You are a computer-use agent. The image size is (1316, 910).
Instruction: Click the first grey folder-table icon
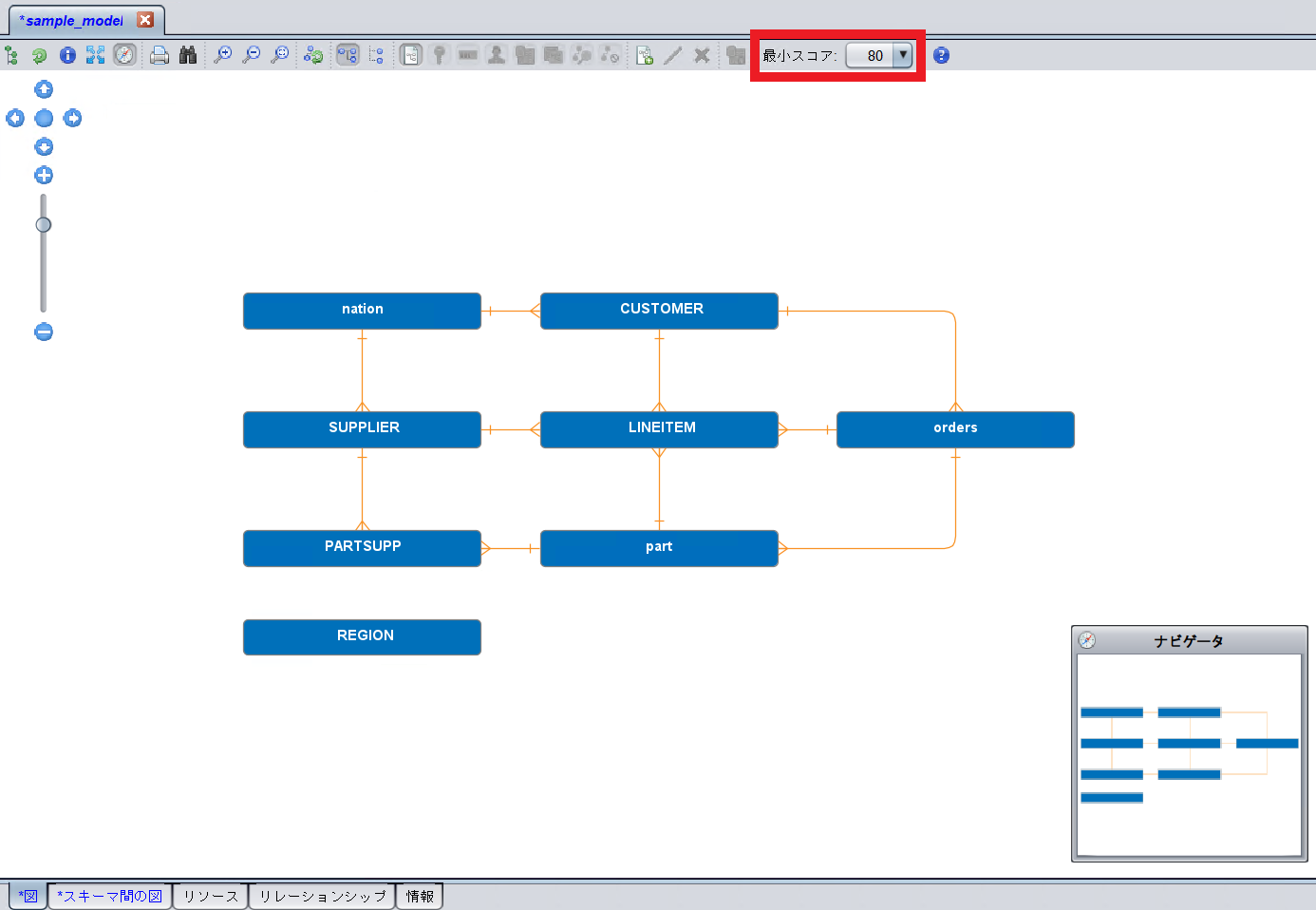525,55
